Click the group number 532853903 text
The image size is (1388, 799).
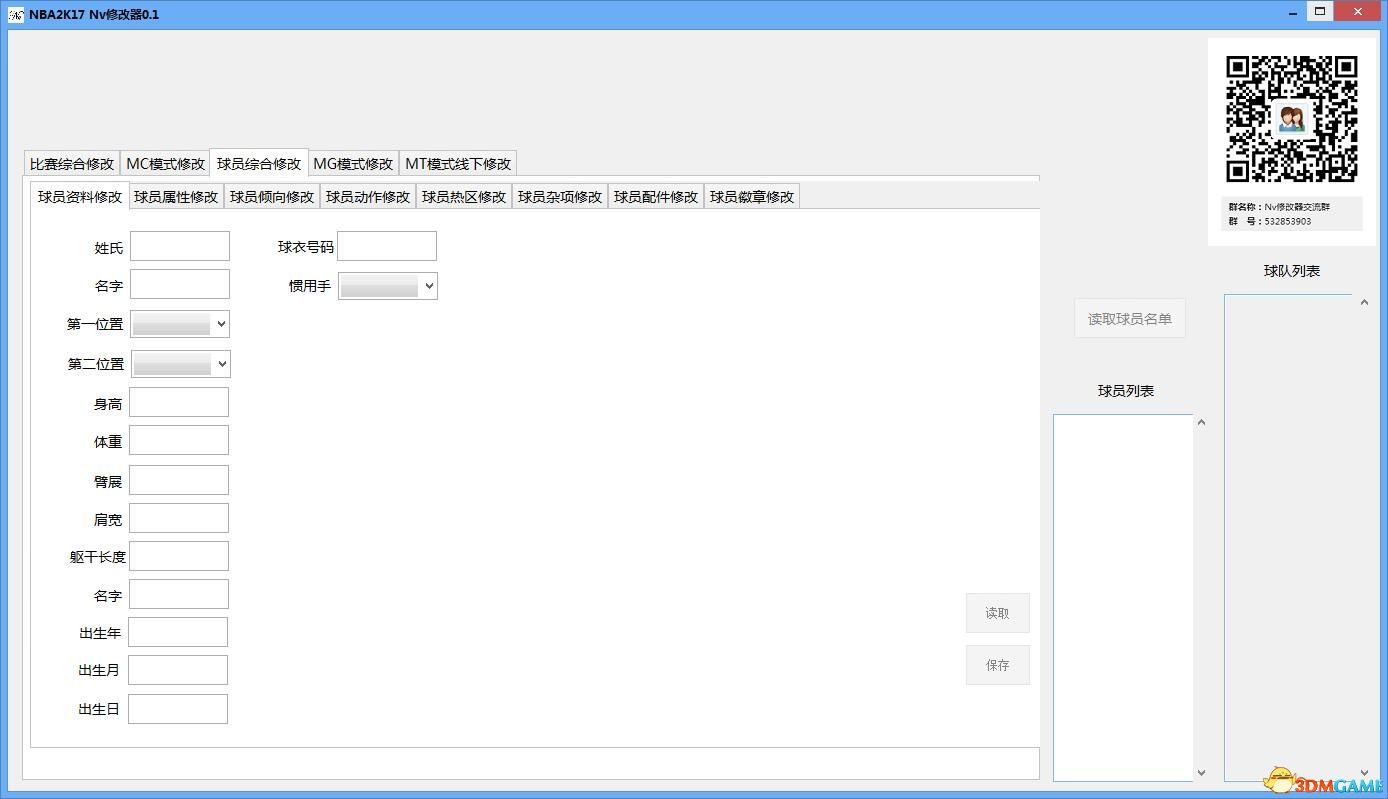click(1287, 221)
